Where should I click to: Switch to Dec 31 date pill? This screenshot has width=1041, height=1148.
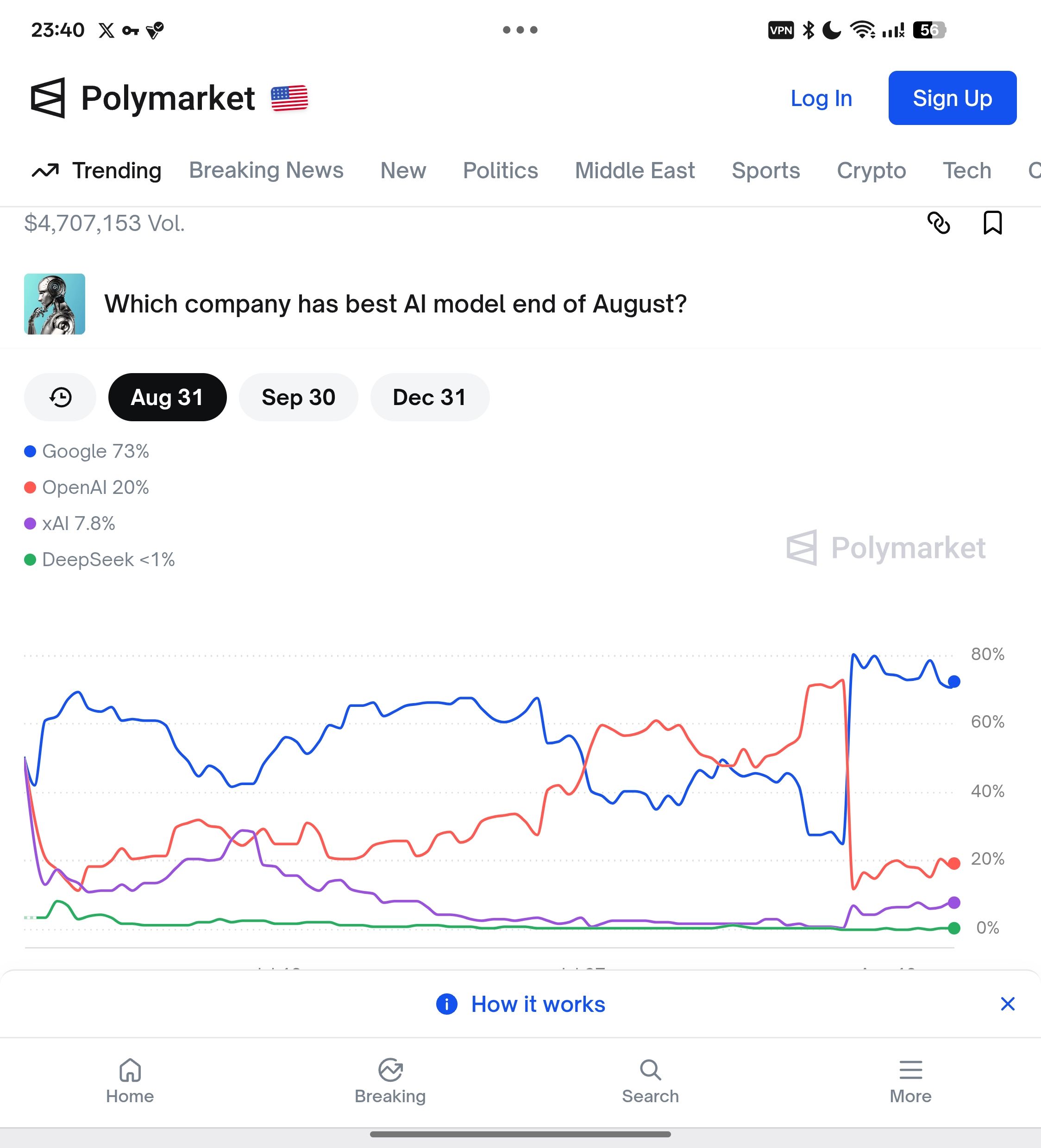430,397
